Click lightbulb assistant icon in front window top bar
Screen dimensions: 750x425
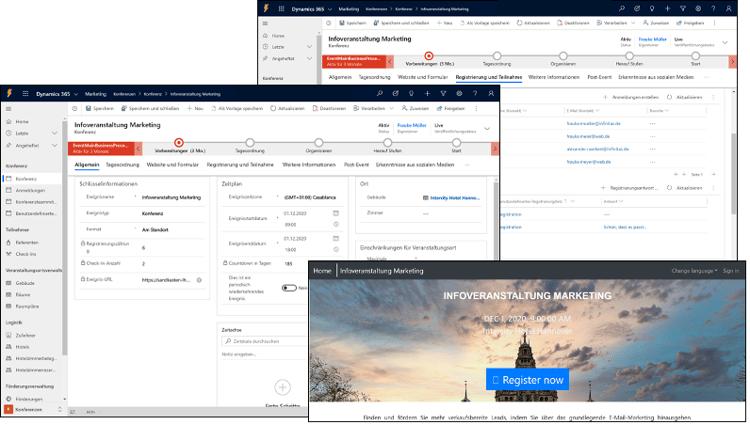click(411, 94)
